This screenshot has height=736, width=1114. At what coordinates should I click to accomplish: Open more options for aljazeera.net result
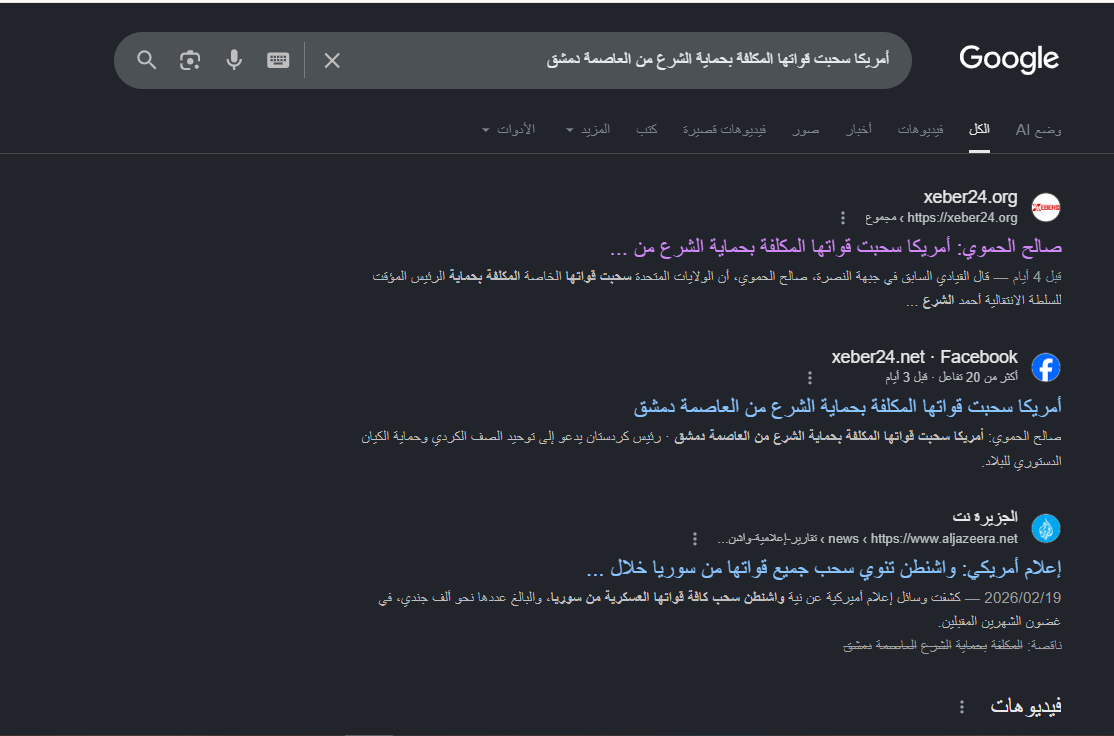pyautogui.click(x=695, y=539)
